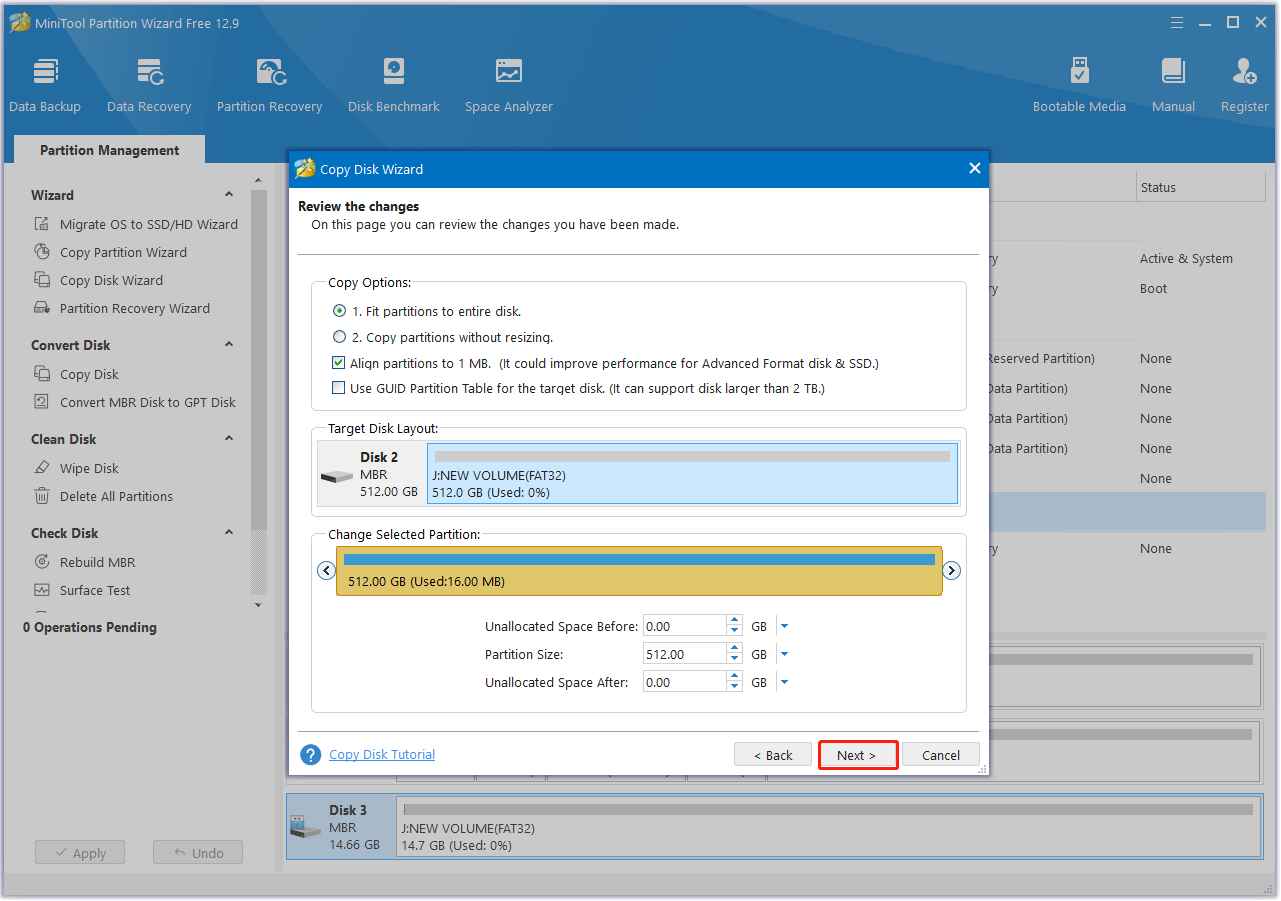Switch to the Partition Management tab

(x=109, y=150)
